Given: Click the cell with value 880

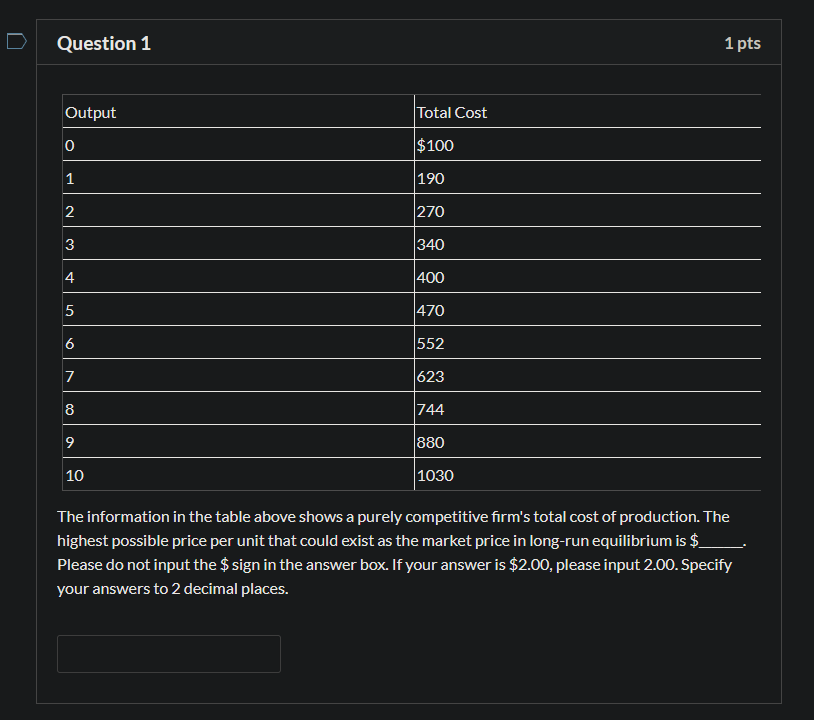Looking at the screenshot, I should pyautogui.click(x=429, y=442).
